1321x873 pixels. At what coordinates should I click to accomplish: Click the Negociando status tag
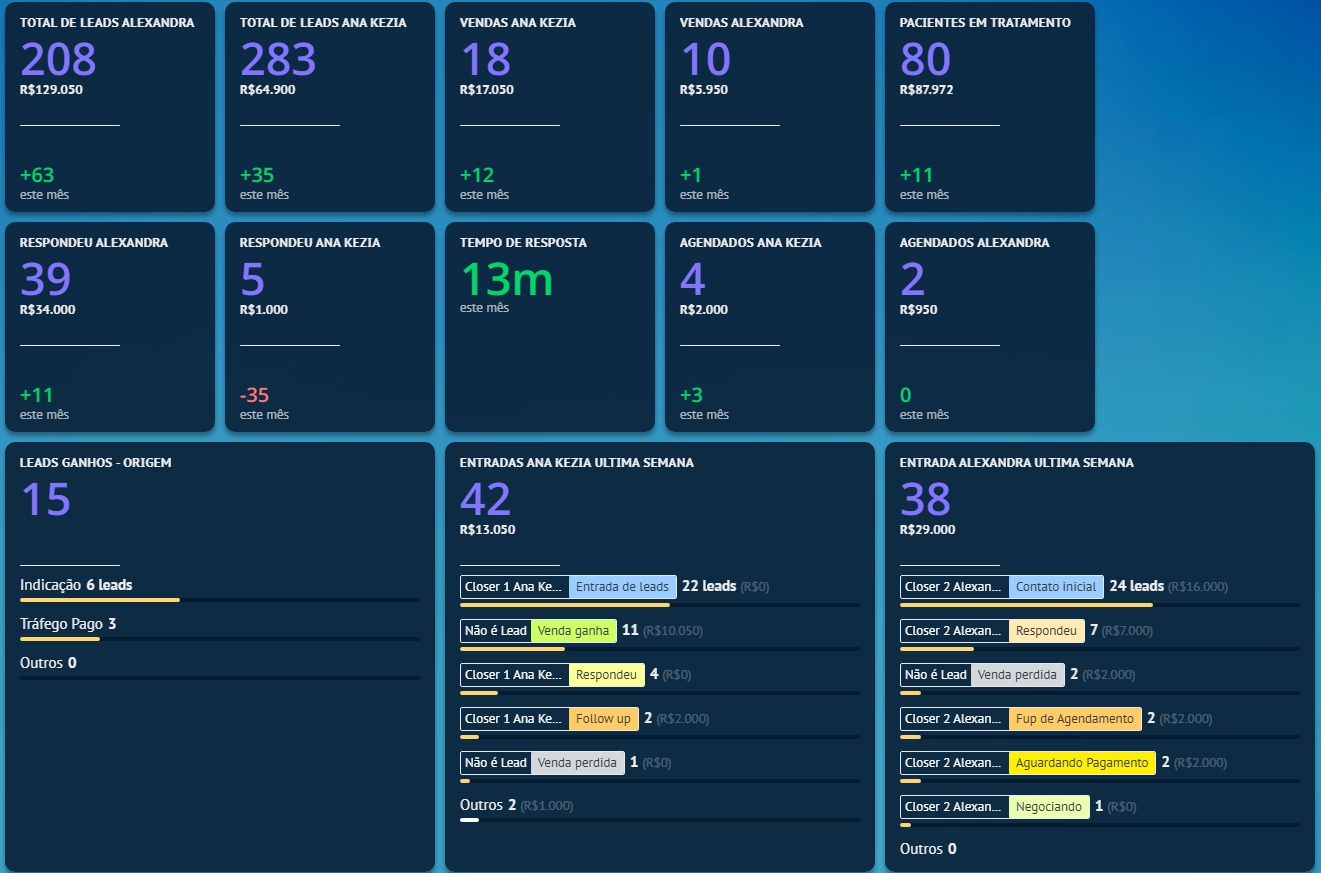pos(1048,807)
